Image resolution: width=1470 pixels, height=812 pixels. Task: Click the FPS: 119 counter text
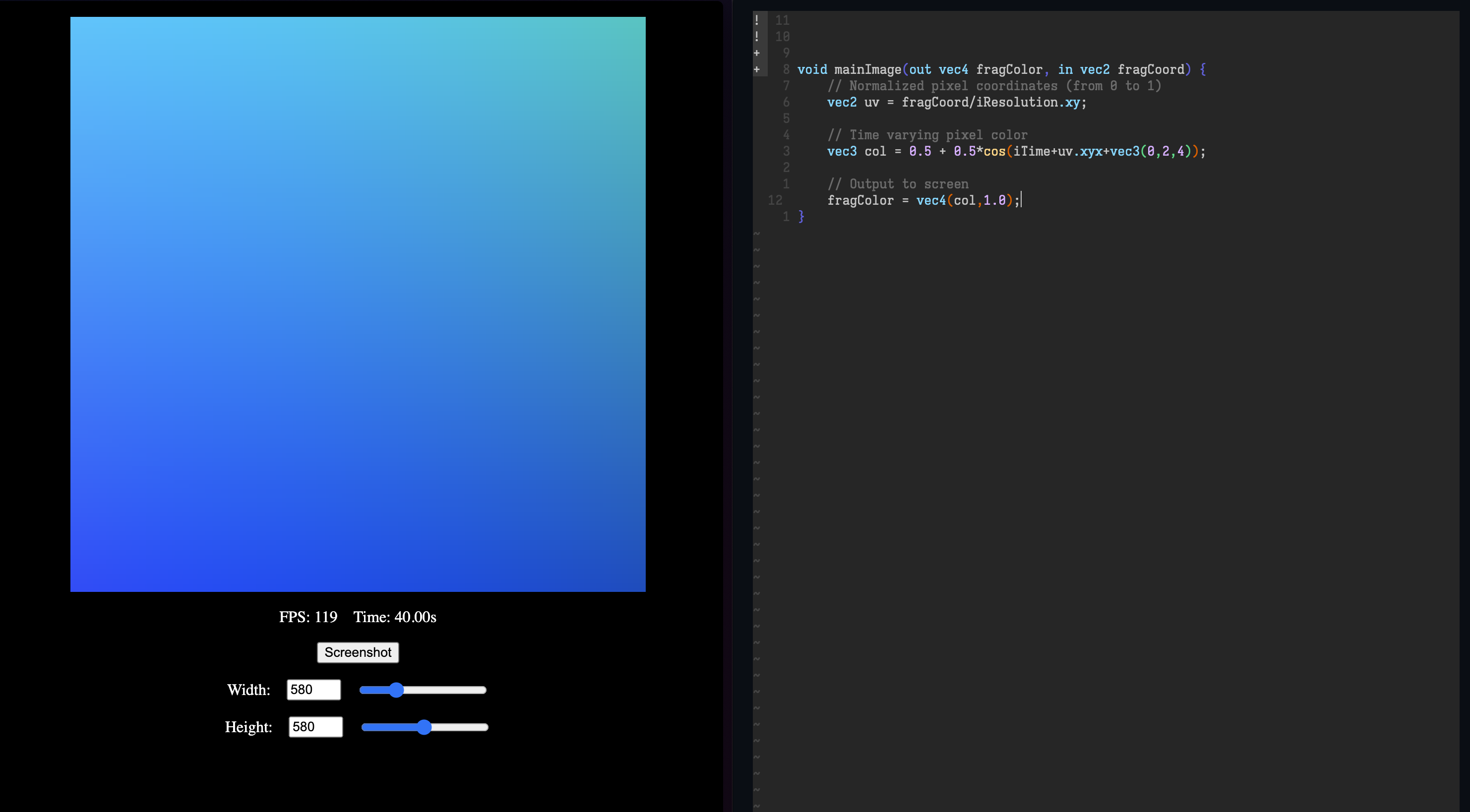308,616
